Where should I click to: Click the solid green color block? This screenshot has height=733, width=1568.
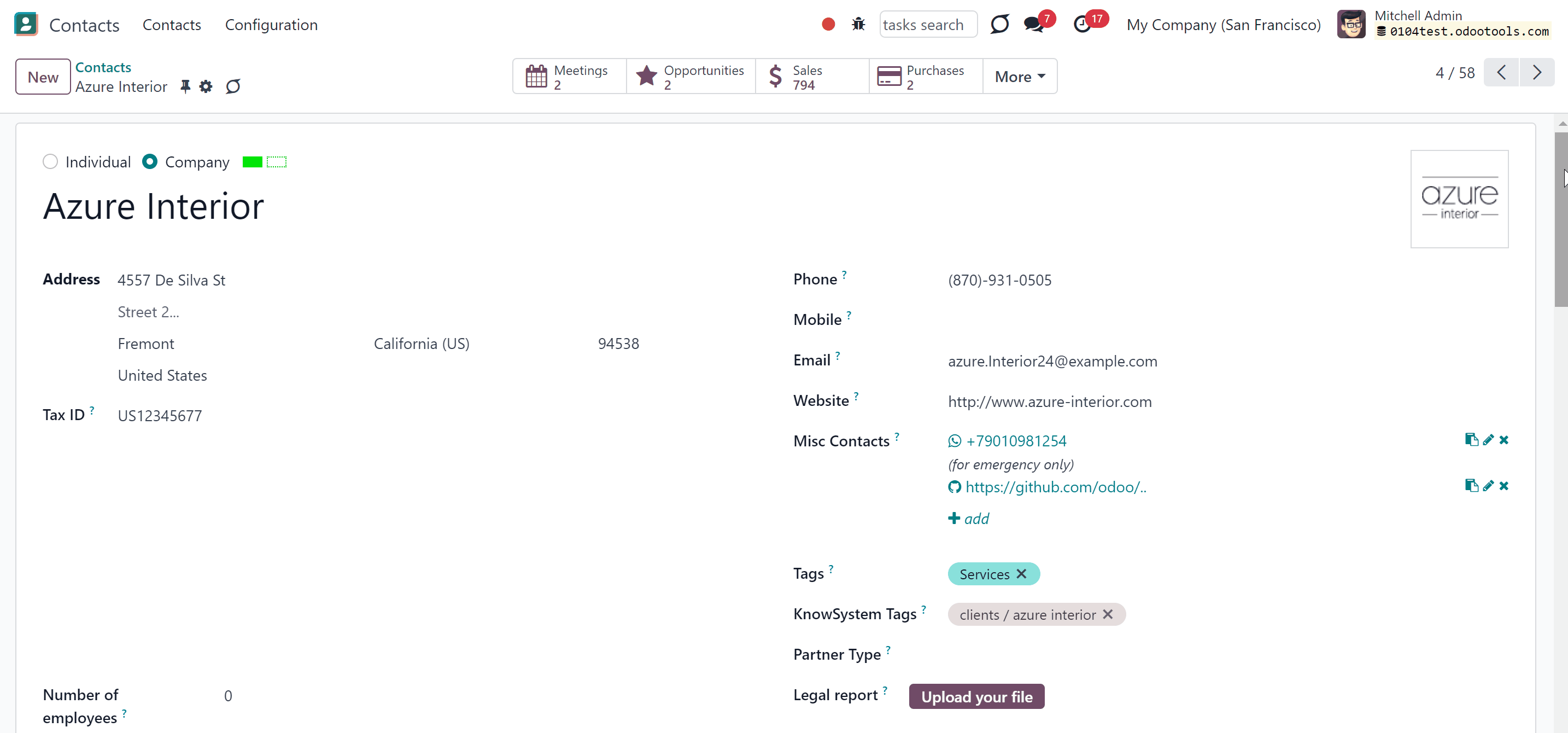[x=252, y=162]
